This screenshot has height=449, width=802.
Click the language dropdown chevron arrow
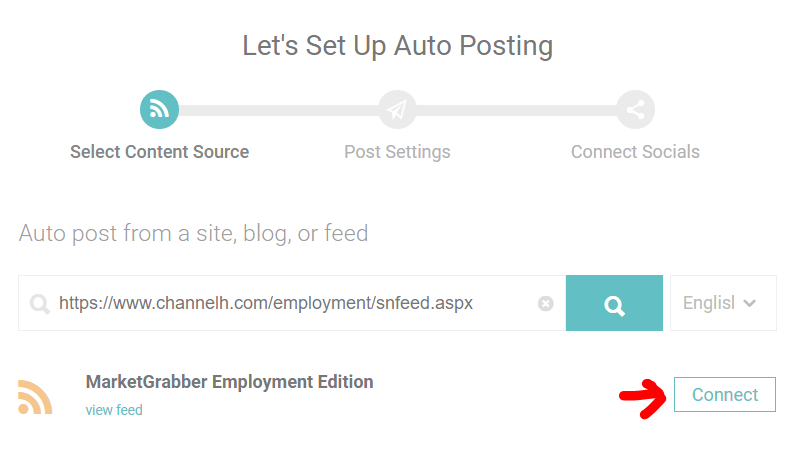click(x=749, y=303)
